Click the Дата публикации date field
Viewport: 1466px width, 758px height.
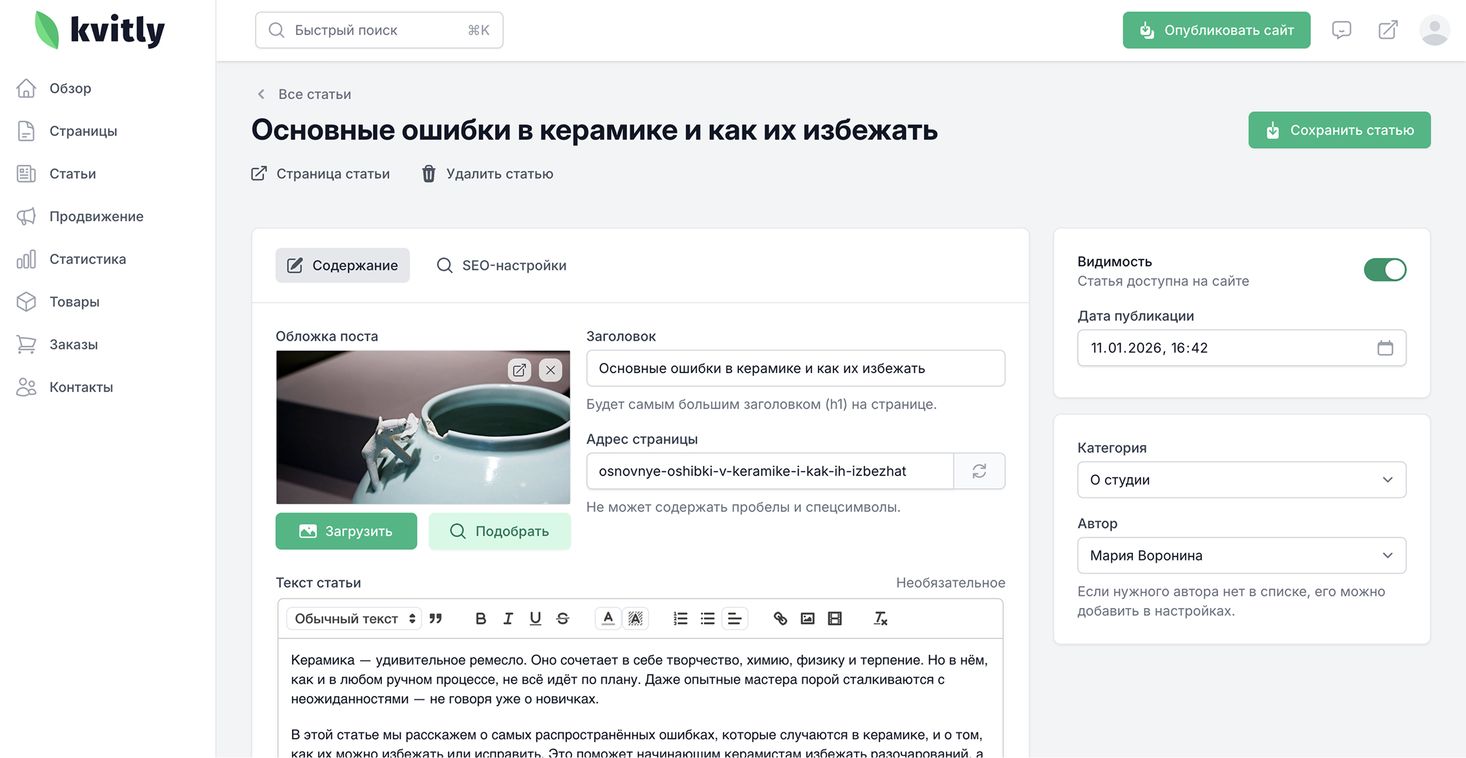[1242, 348]
